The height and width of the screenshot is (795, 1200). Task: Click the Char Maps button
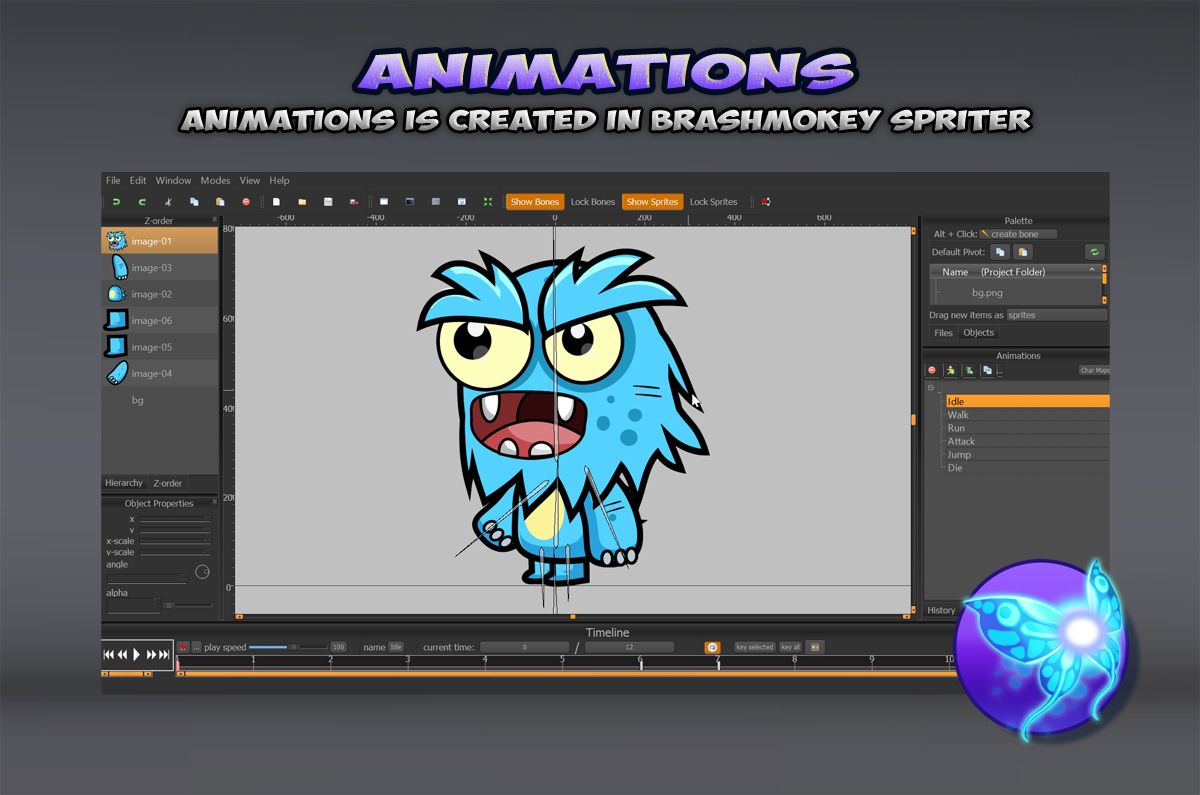(x=1094, y=370)
